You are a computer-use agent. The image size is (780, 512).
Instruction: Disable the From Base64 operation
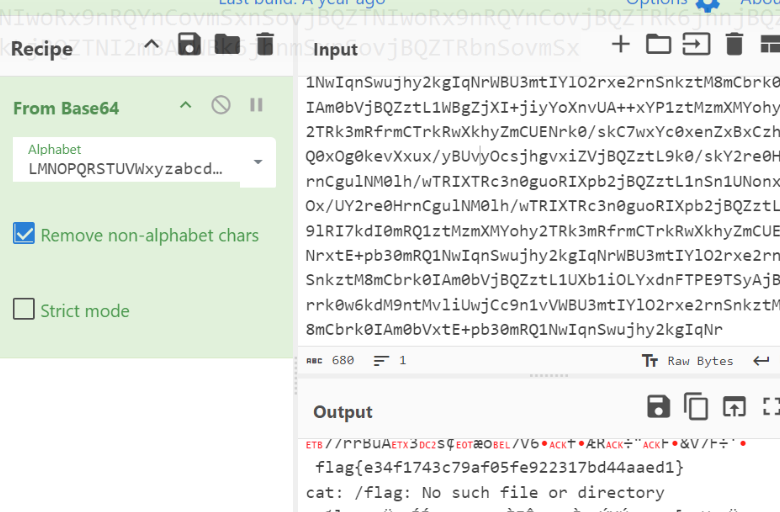coord(221,105)
